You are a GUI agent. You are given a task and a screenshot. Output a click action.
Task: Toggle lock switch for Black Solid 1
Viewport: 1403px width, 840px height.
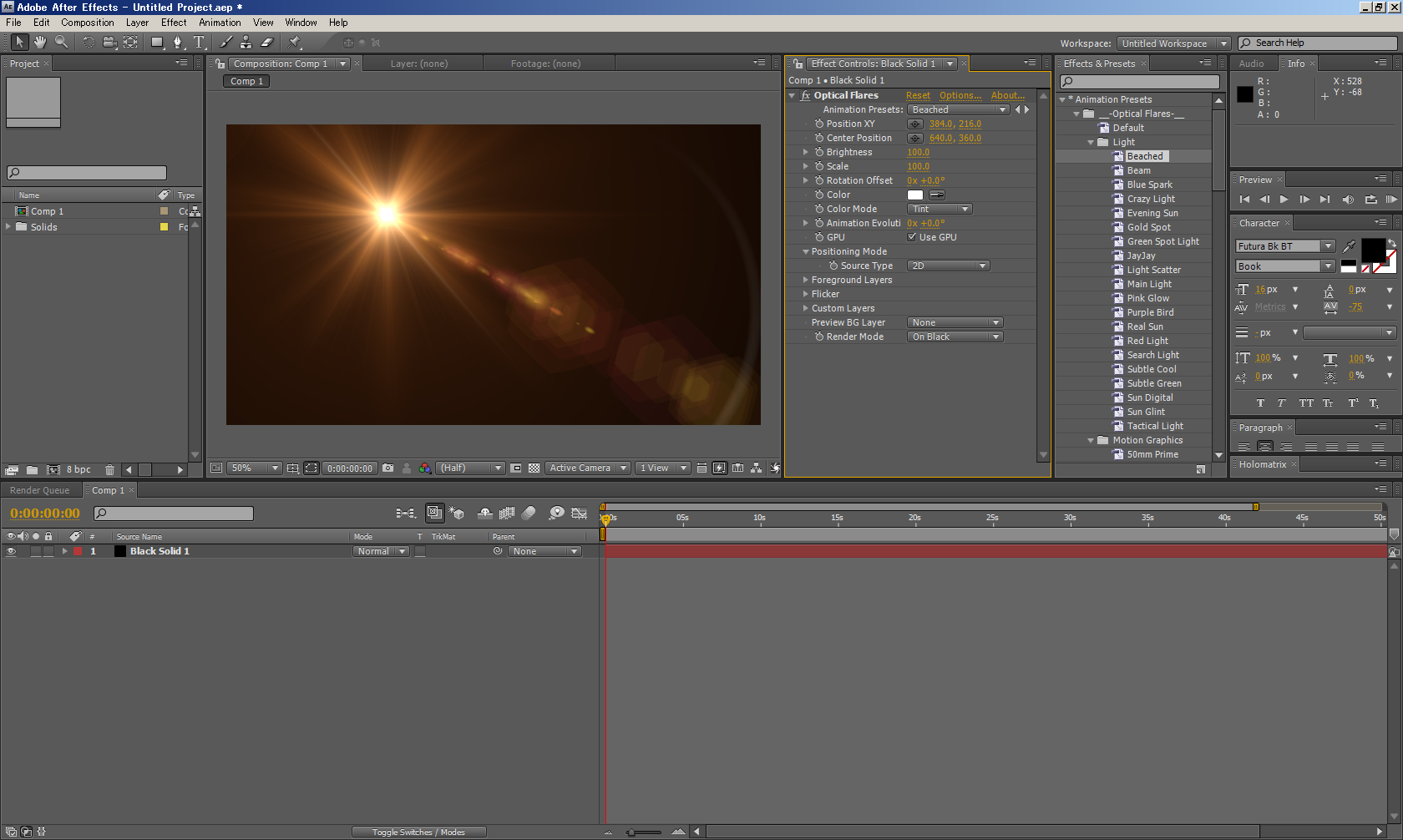[x=48, y=551]
